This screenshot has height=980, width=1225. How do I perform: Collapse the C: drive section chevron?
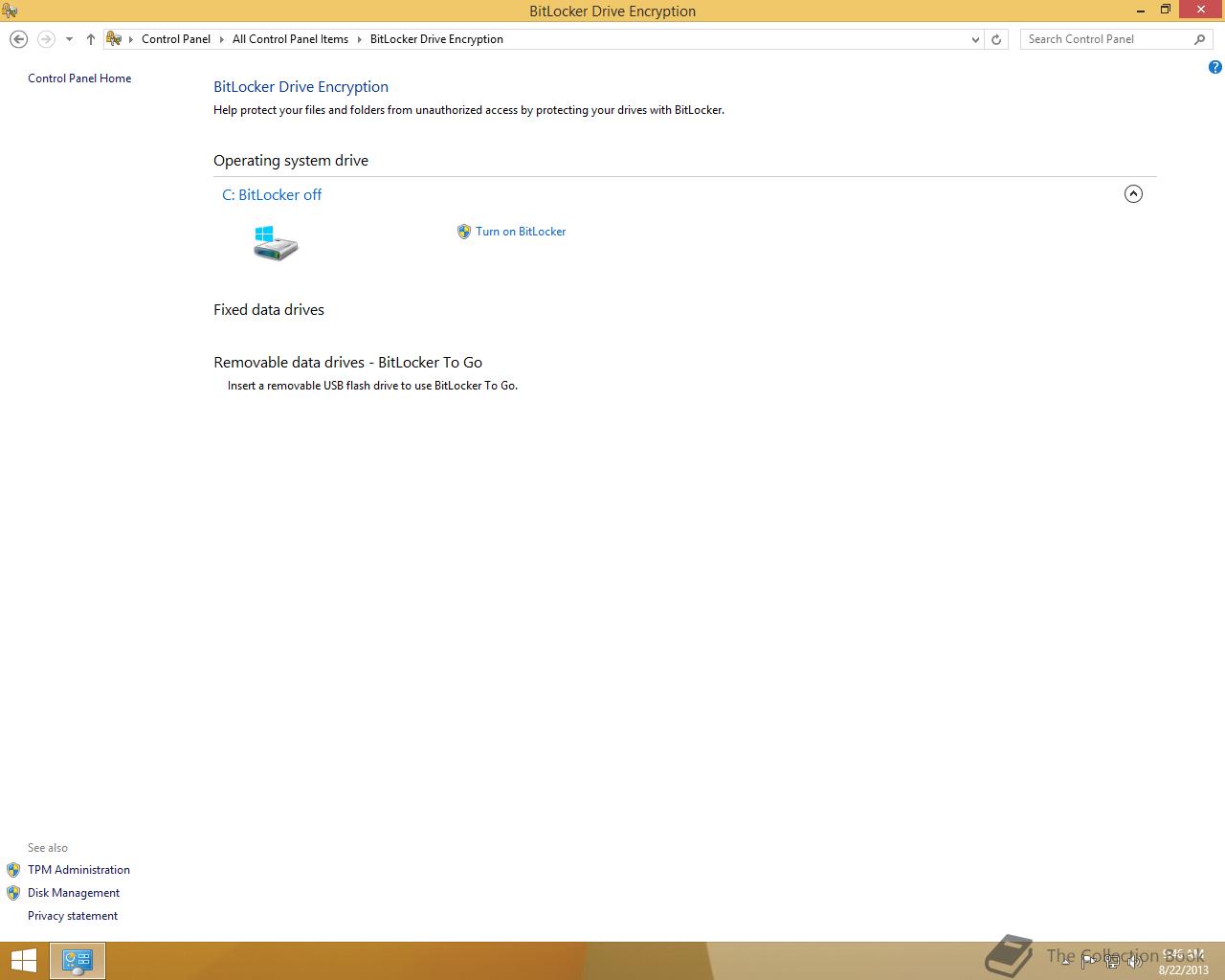1133,194
